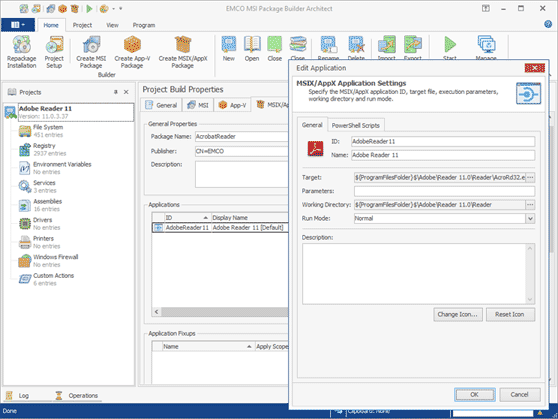Click green run arrow in quick access toolbar
This screenshot has width=558, height=419.
(x=89, y=9)
